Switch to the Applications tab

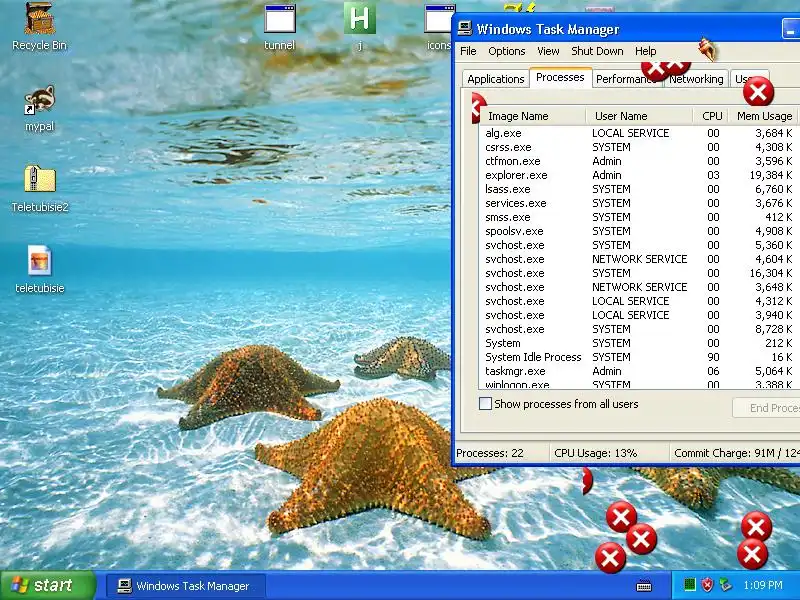point(495,79)
